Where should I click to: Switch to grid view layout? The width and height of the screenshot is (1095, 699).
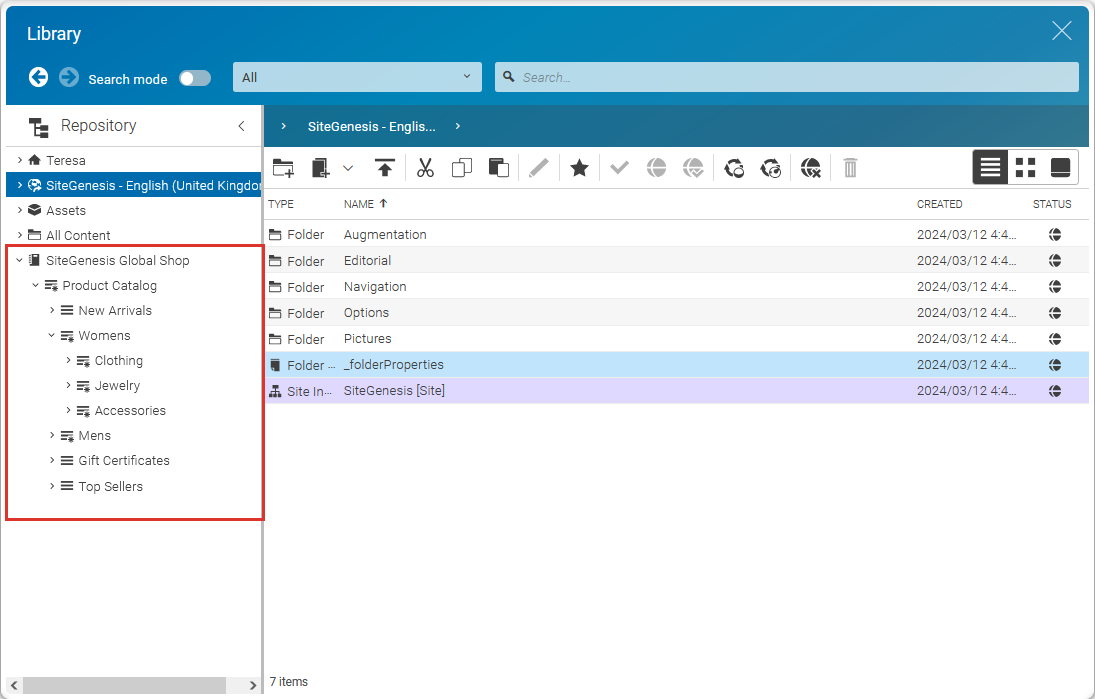point(1024,167)
